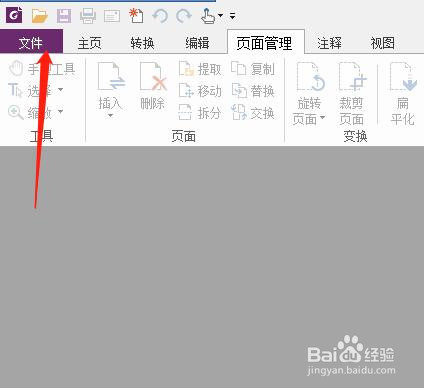424x388 pixels.
Task: Open the 文件 menu
Action: click(31, 41)
